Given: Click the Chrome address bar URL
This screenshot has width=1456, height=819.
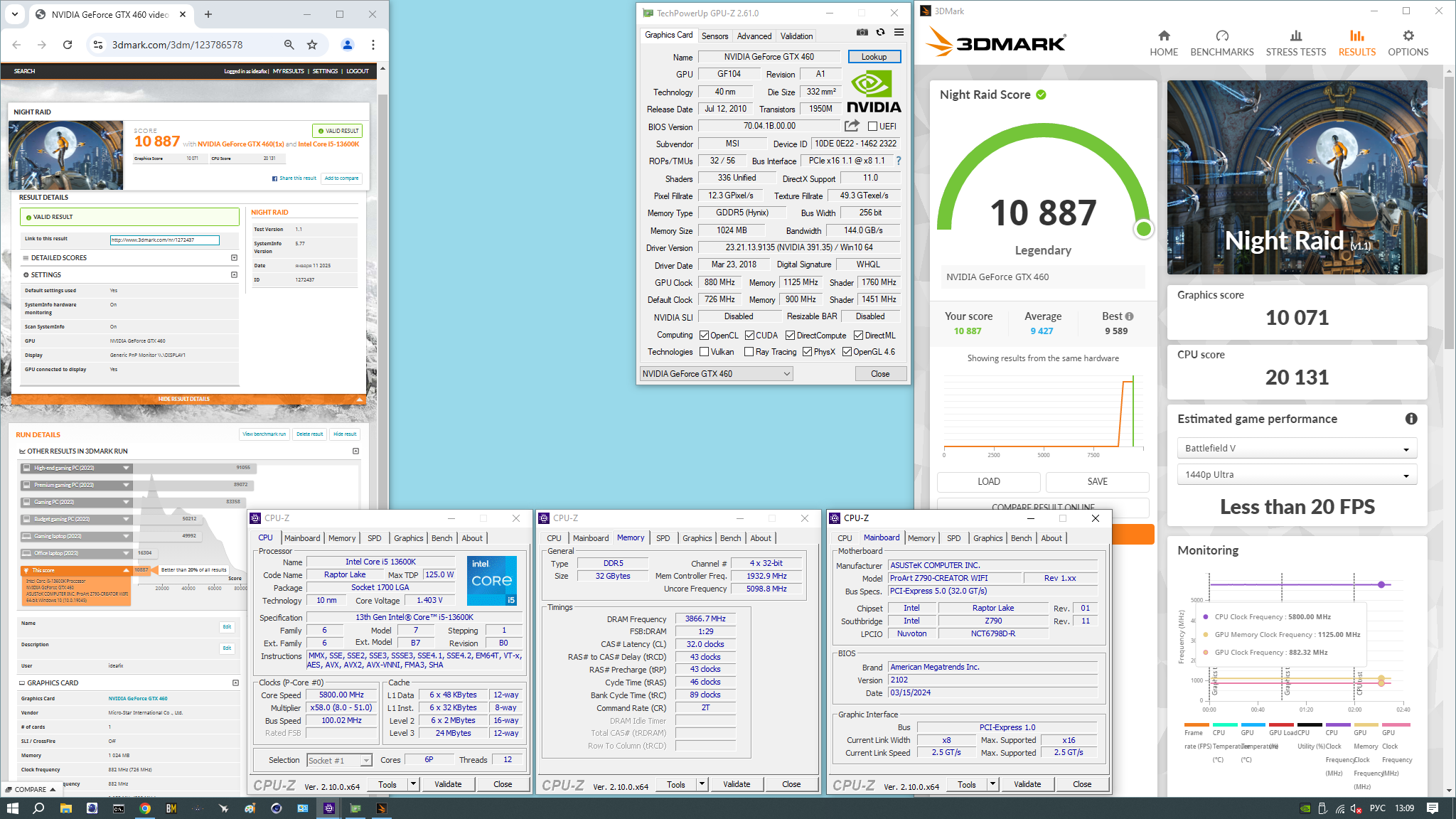Looking at the screenshot, I should point(177,45).
